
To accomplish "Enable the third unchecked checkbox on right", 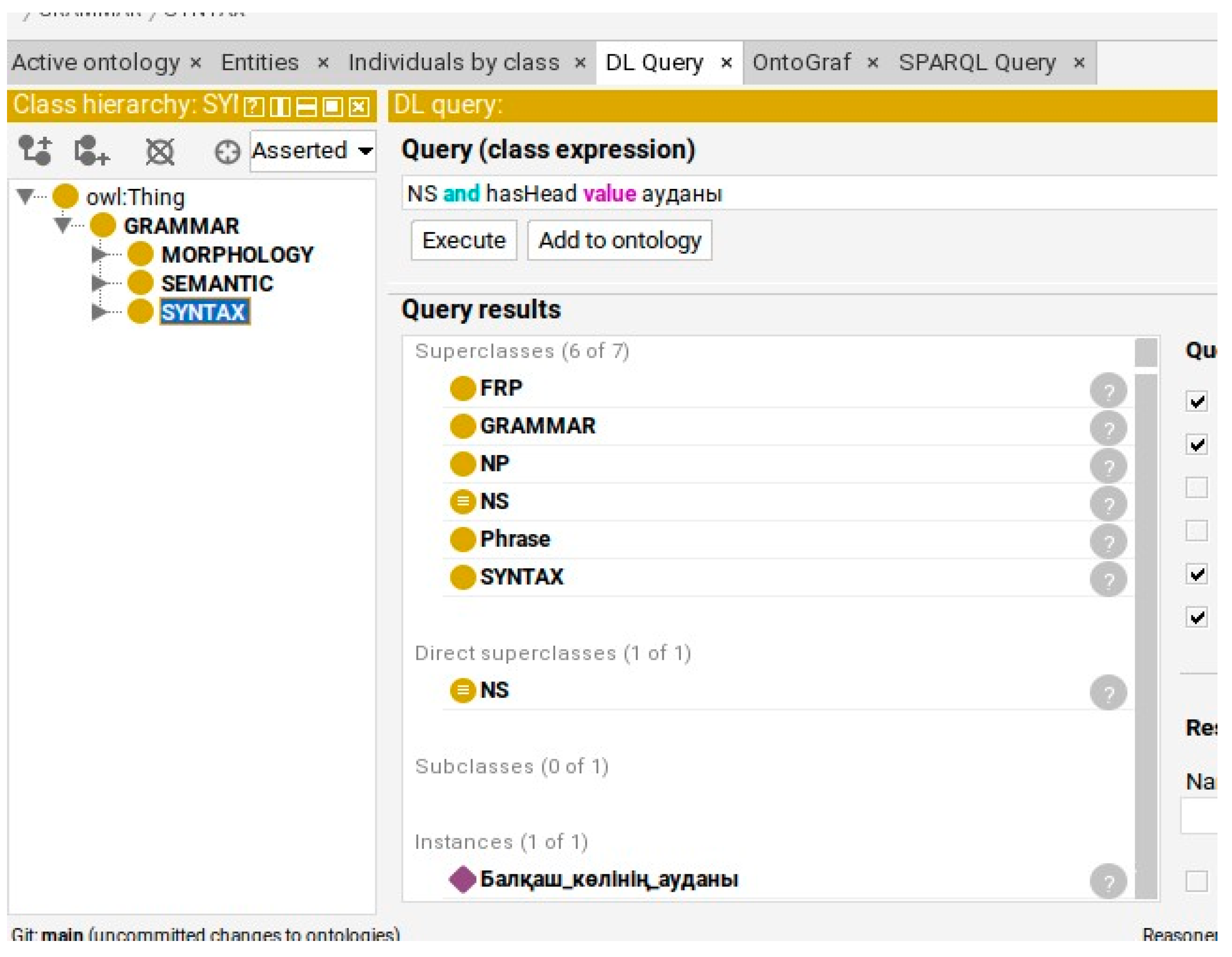I will tap(1196, 488).
